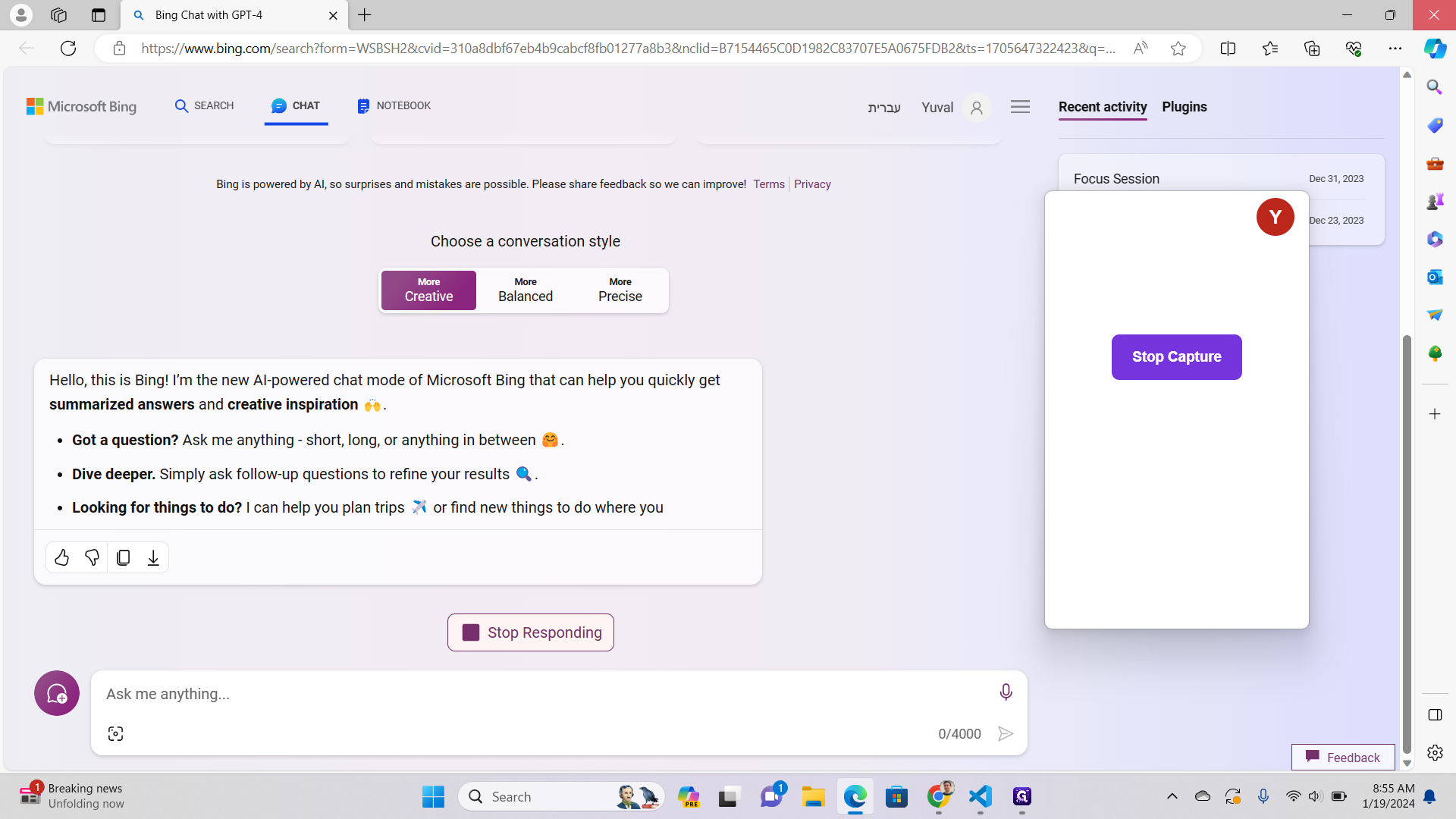The height and width of the screenshot is (819, 1456).
Task: Add an image via visual search icon
Action: [x=115, y=733]
